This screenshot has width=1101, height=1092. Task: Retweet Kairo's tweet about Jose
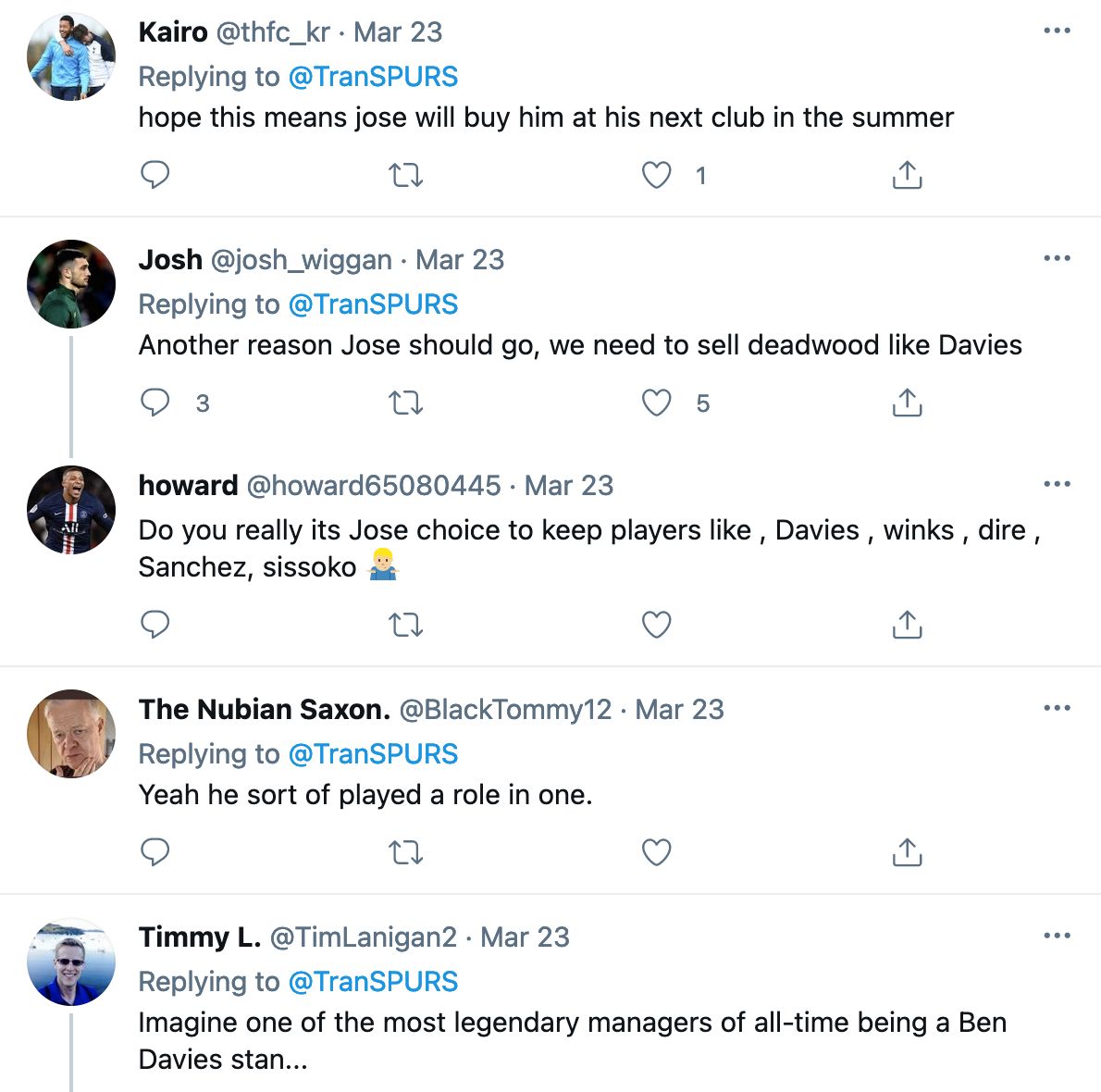click(x=405, y=175)
